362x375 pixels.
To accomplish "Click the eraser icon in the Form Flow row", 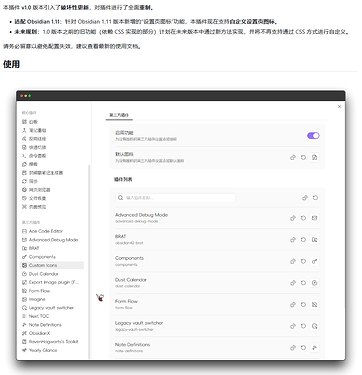I will [x=293, y=305].
